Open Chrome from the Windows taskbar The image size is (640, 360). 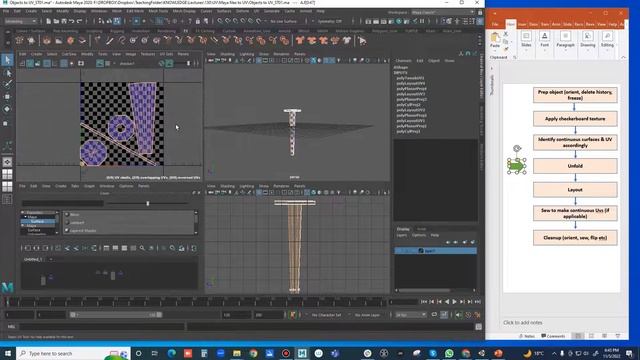(253, 353)
